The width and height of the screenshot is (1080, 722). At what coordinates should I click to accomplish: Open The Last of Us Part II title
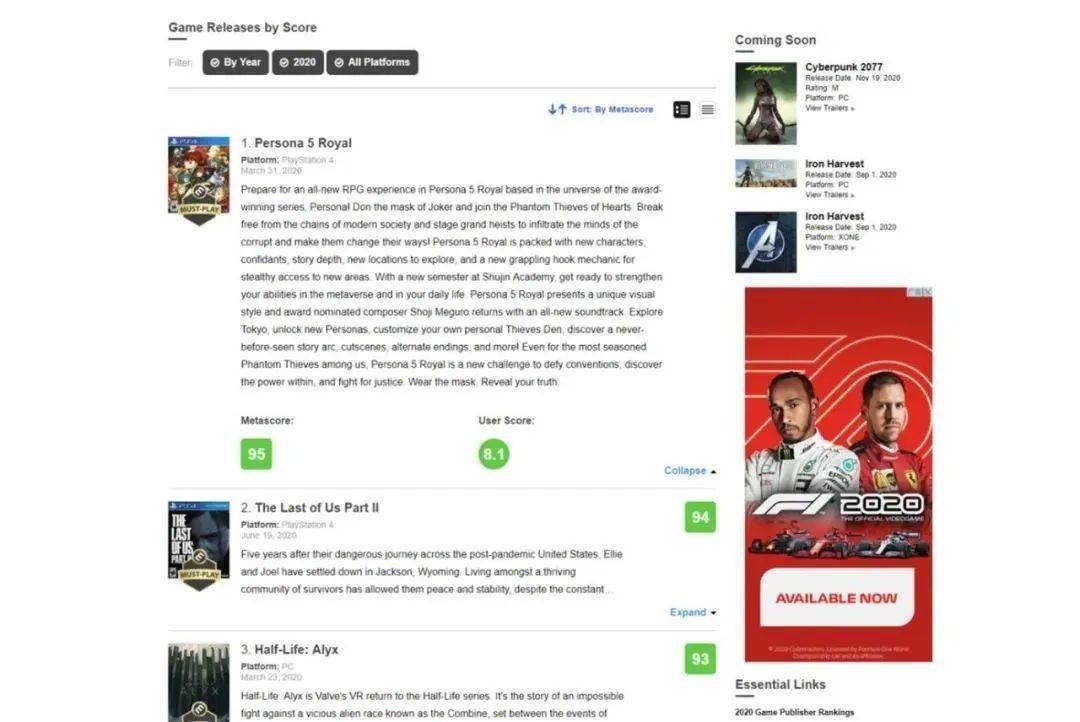coord(317,508)
